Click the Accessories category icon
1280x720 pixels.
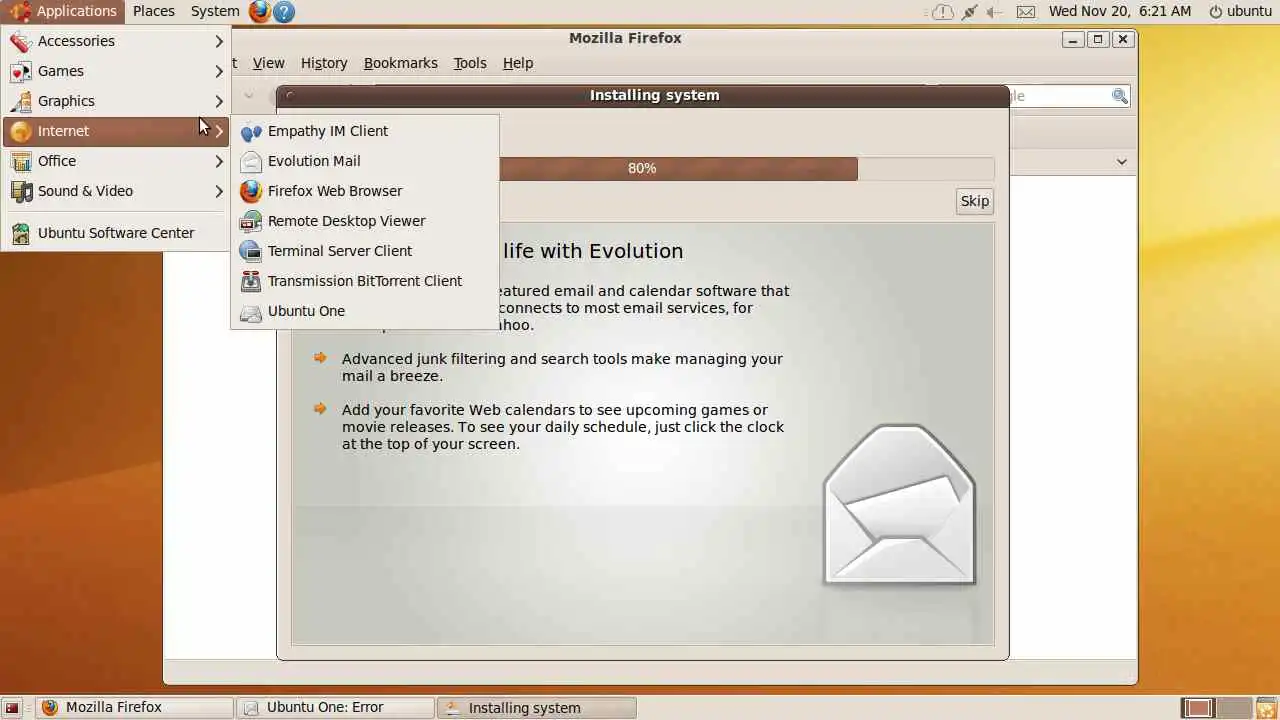point(20,41)
